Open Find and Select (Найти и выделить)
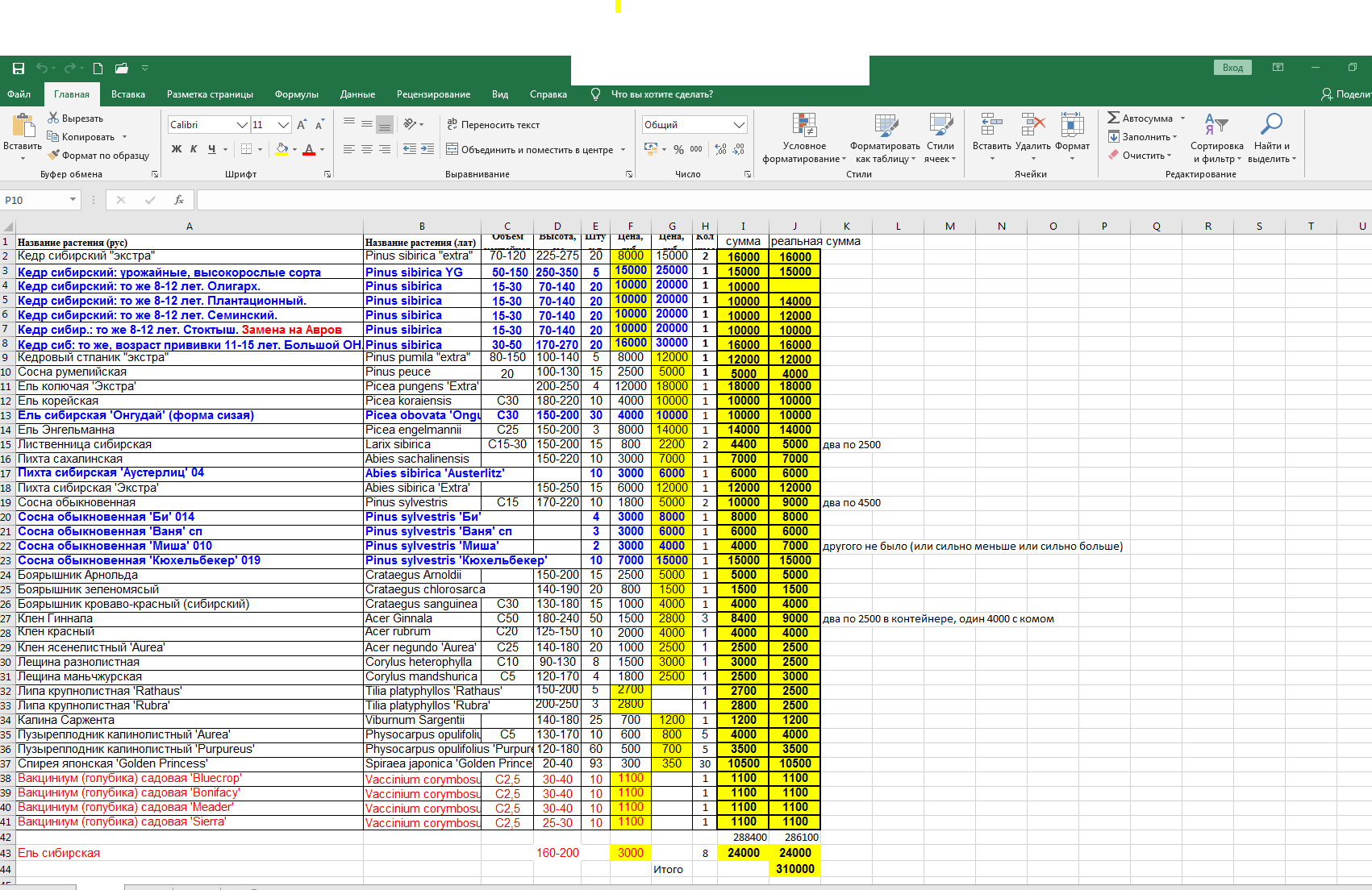 point(1272,138)
